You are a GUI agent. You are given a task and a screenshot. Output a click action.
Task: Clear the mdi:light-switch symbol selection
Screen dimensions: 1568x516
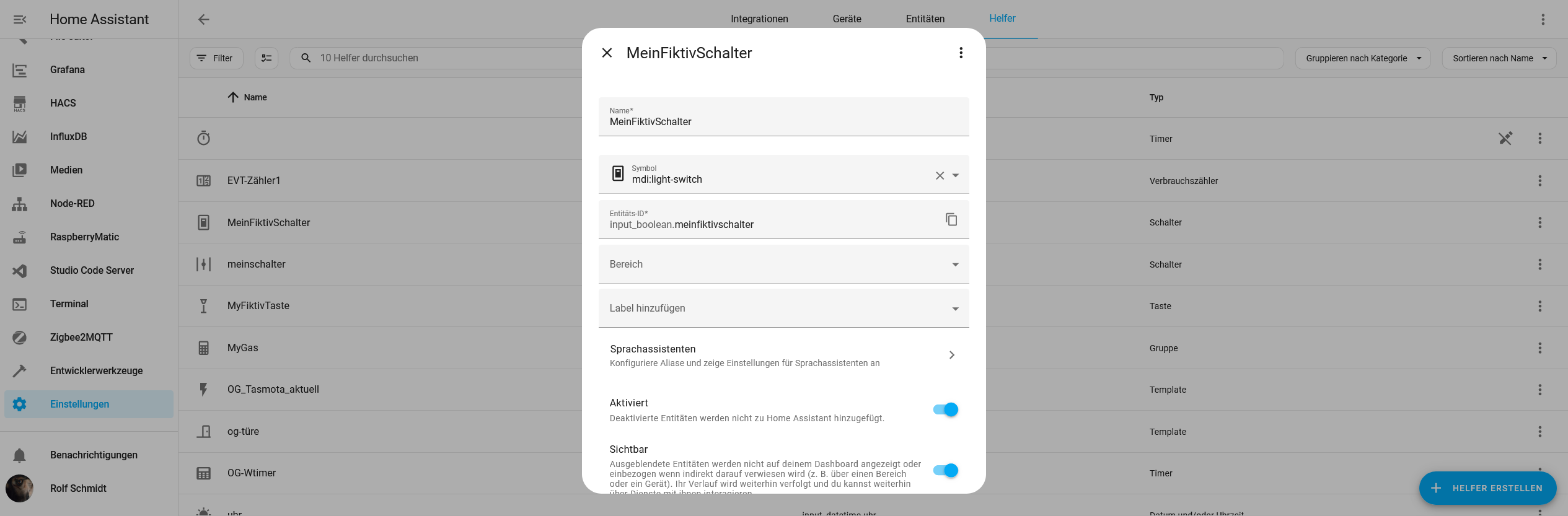coord(940,175)
